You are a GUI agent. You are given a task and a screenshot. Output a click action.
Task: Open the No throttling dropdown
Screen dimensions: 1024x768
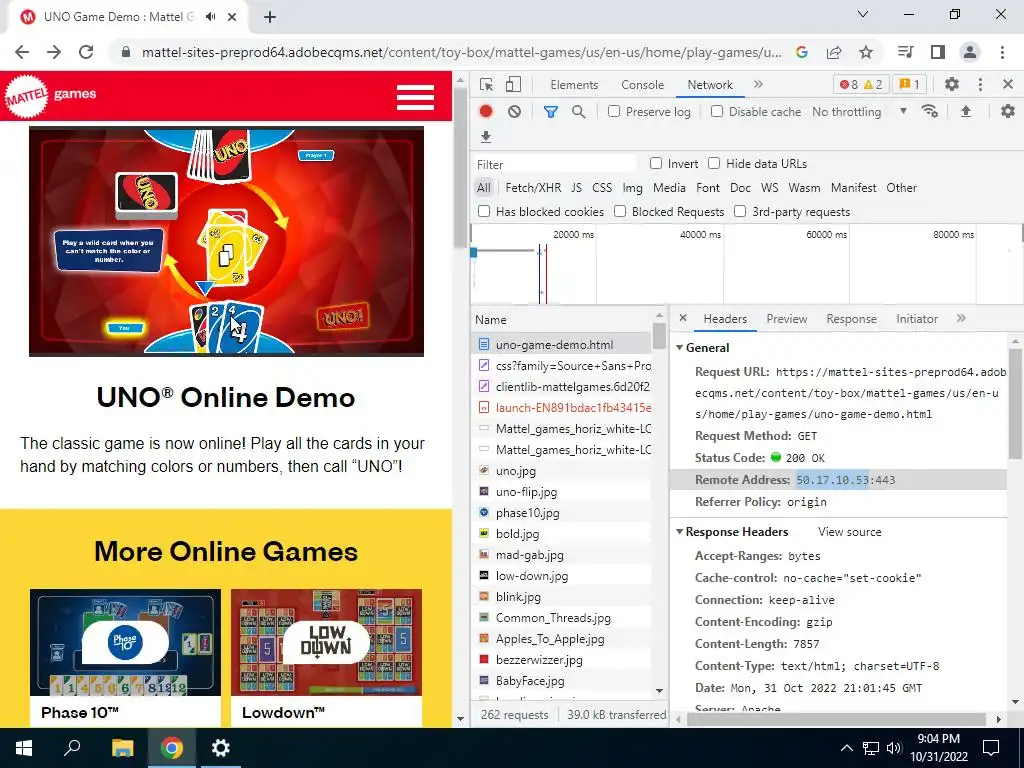tap(859, 112)
